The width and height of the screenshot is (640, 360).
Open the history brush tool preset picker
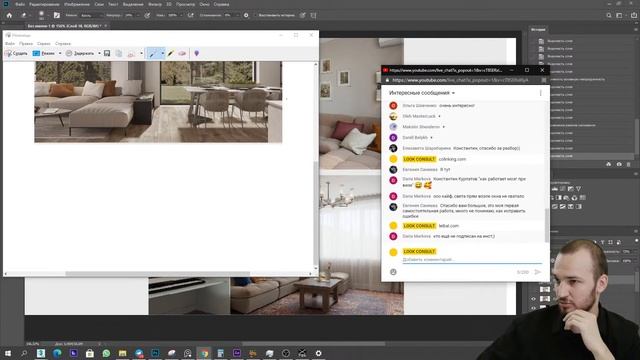click(x=25, y=15)
